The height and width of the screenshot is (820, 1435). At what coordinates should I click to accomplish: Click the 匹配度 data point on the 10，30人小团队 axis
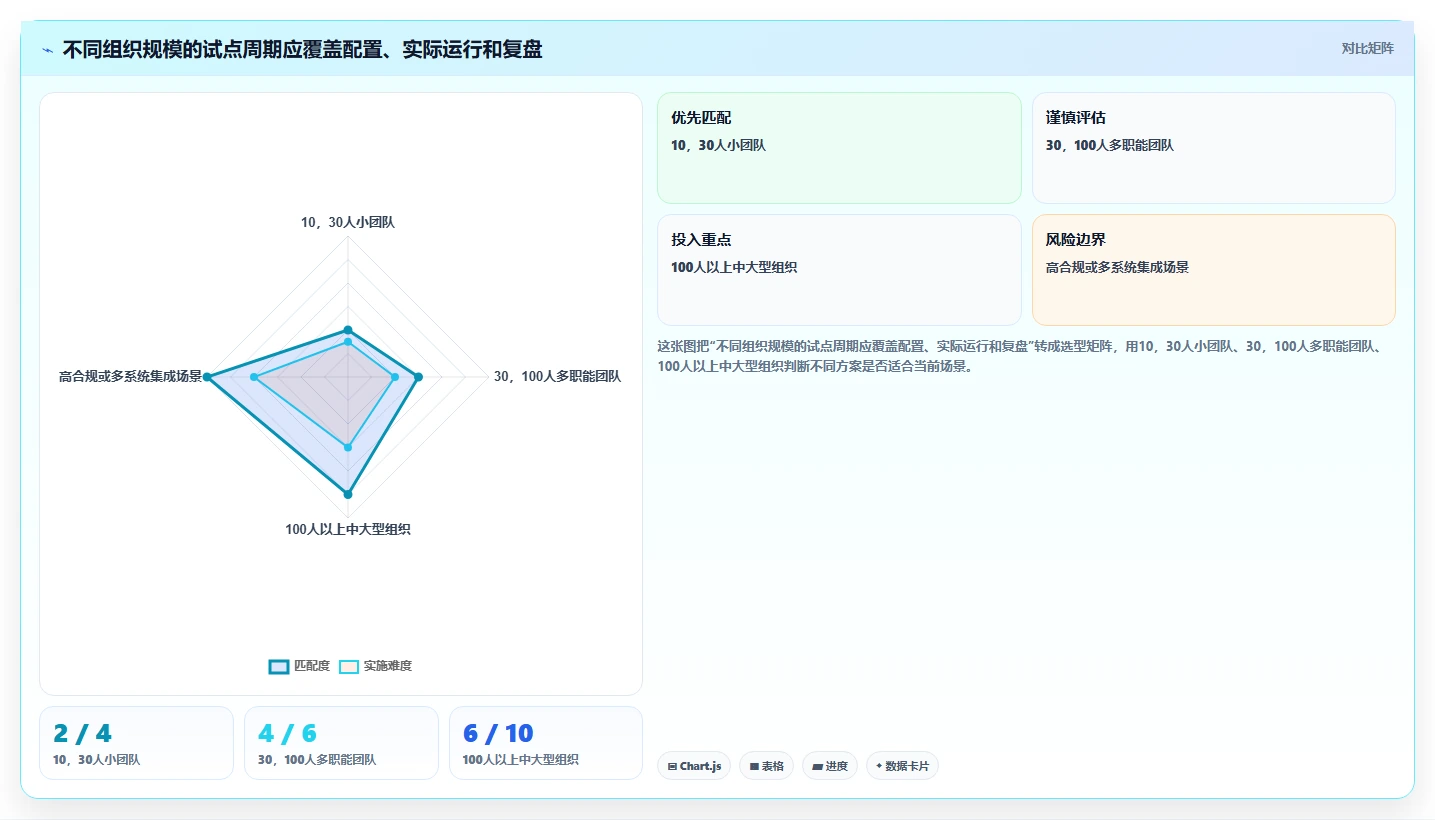[x=348, y=329]
